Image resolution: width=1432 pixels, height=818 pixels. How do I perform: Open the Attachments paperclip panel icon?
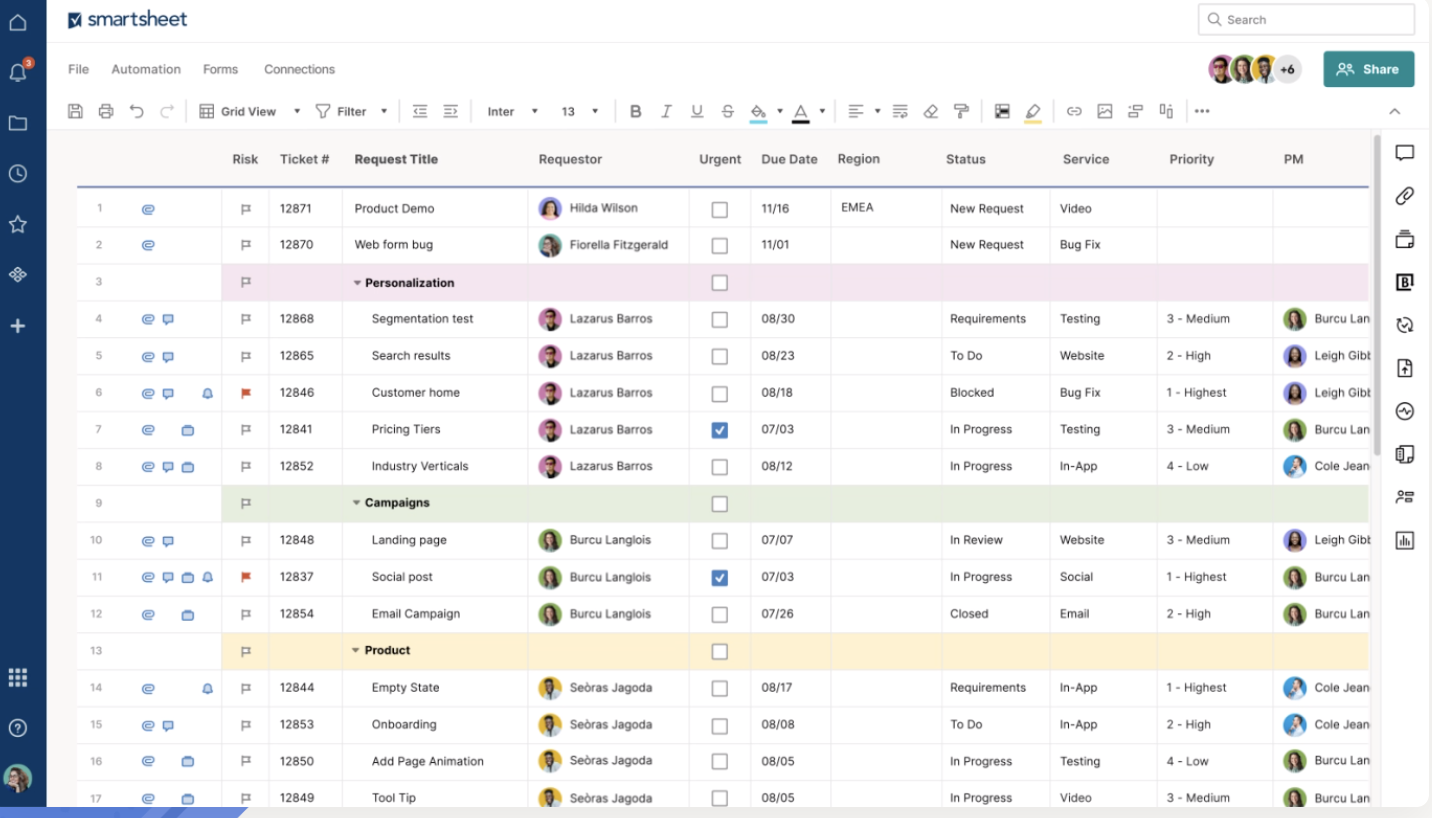point(1404,196)
